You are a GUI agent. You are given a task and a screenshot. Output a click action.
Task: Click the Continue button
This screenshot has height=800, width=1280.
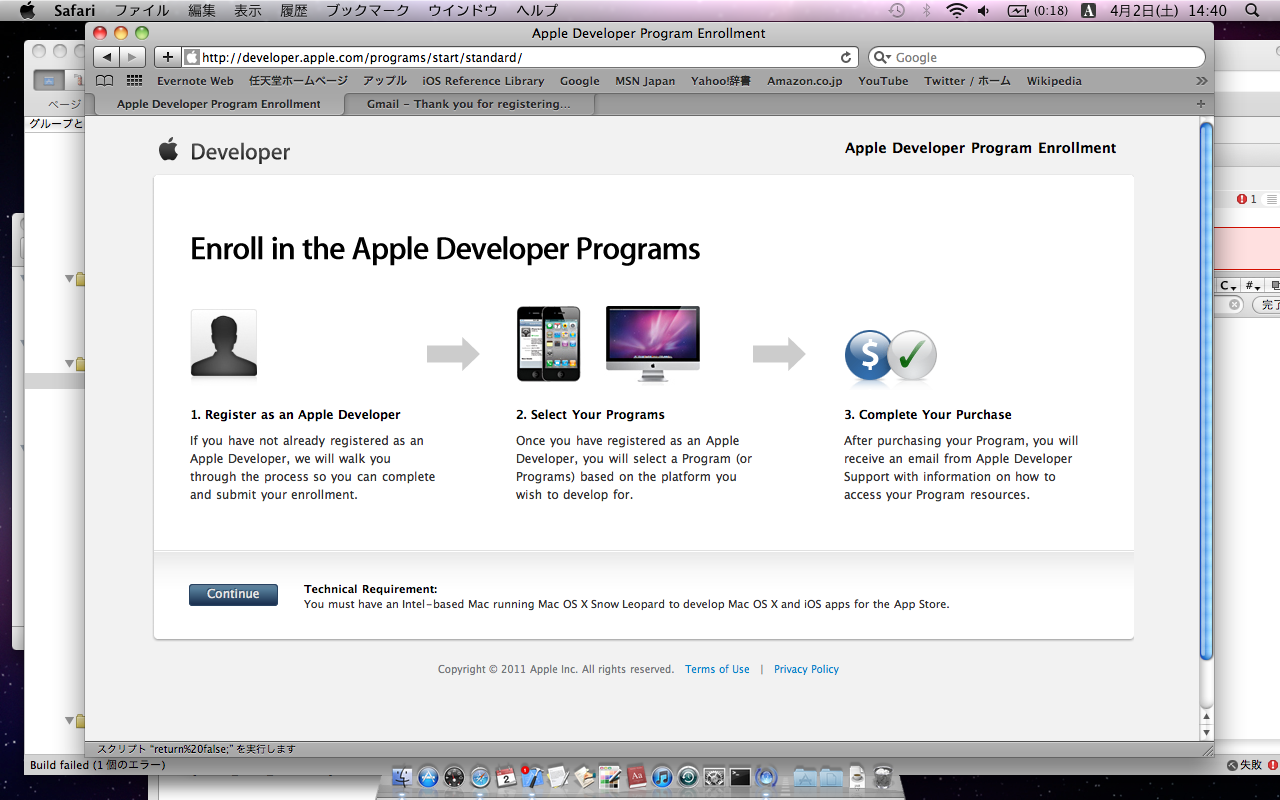[233, 594]
